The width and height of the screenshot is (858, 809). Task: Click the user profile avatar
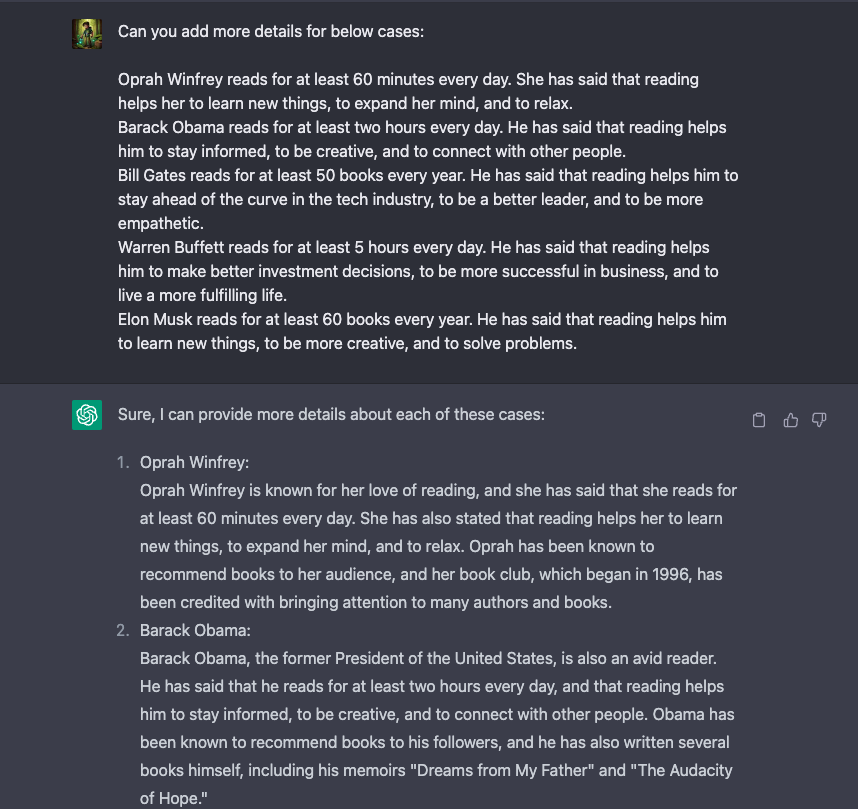click(x=87, y=34)
